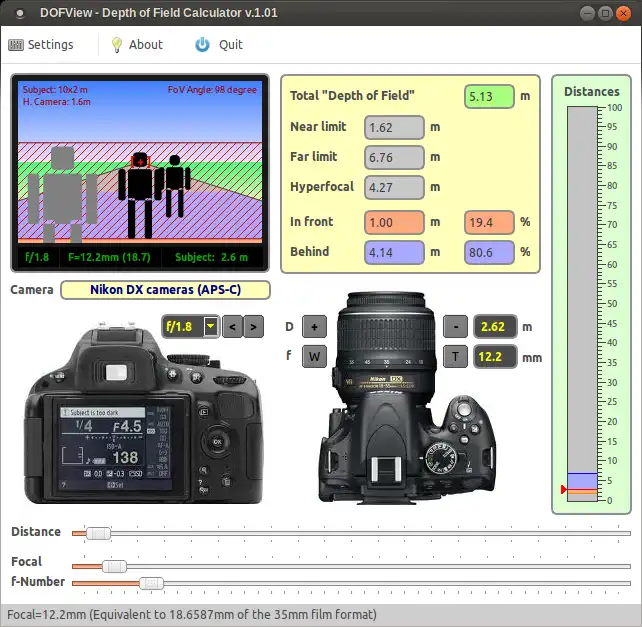Viewport: 642px width, 627px height.
Task: Click the window menu dot in title bar
Action: coord(20,14)
